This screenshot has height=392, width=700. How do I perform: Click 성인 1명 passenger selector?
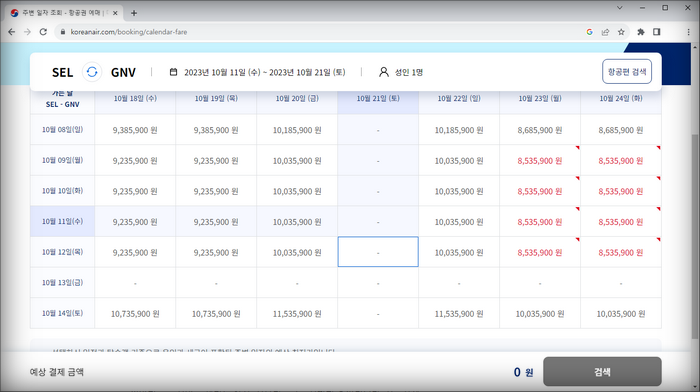point(408,72)
